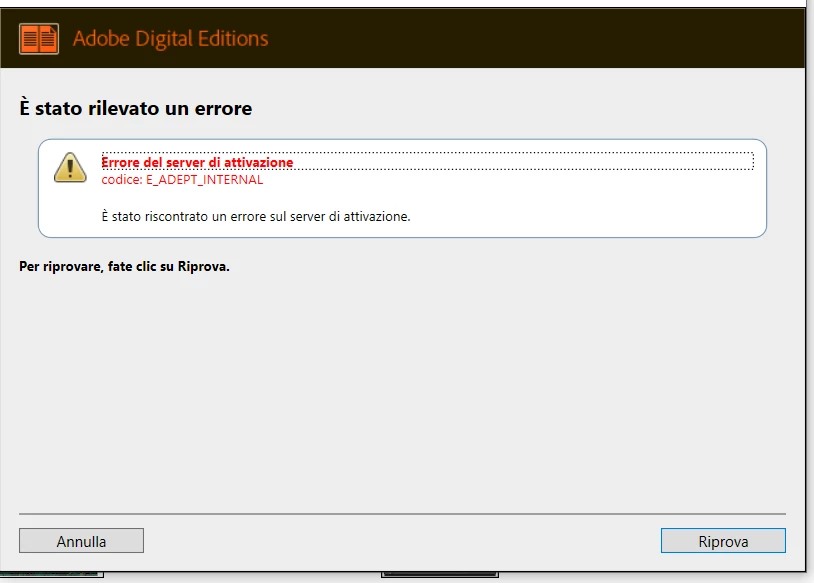Click the 'Adobe Digital Editions' header title
Viewport: 814px width, 583px height.
pyautogui.click(x=170, y=39)
